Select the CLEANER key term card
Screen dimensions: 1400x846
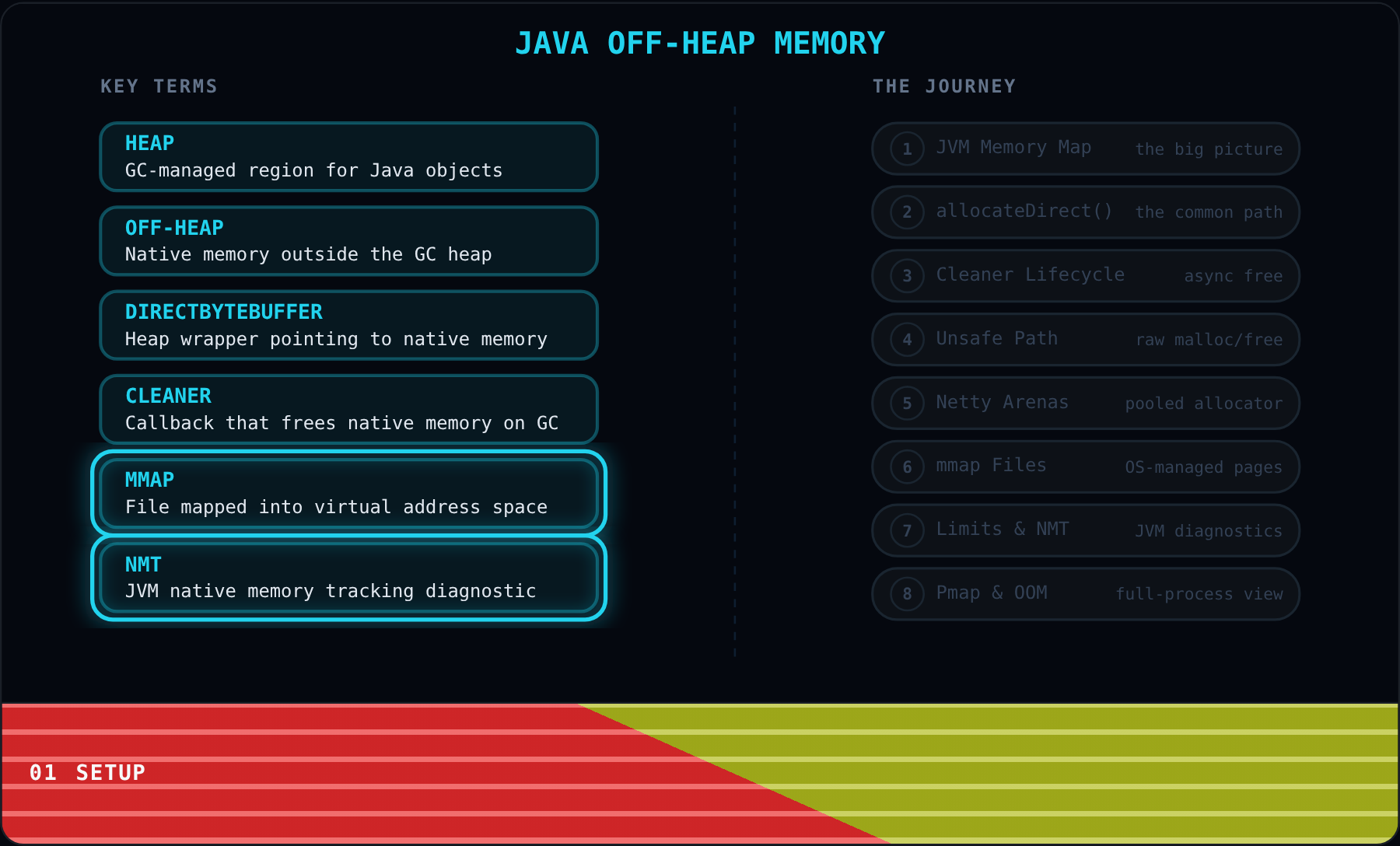pyautogui.click(x=348, y=409)
